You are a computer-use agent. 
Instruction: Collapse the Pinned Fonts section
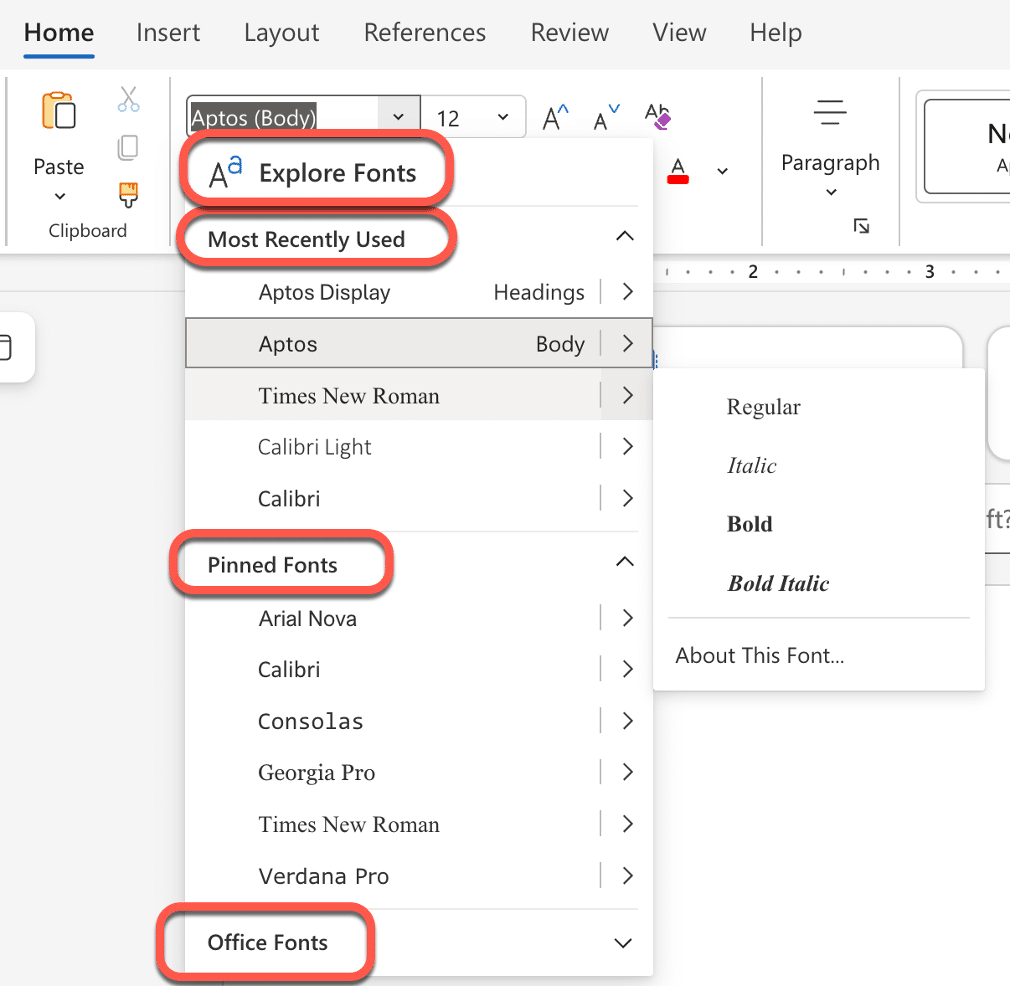(x=624, y=563)
